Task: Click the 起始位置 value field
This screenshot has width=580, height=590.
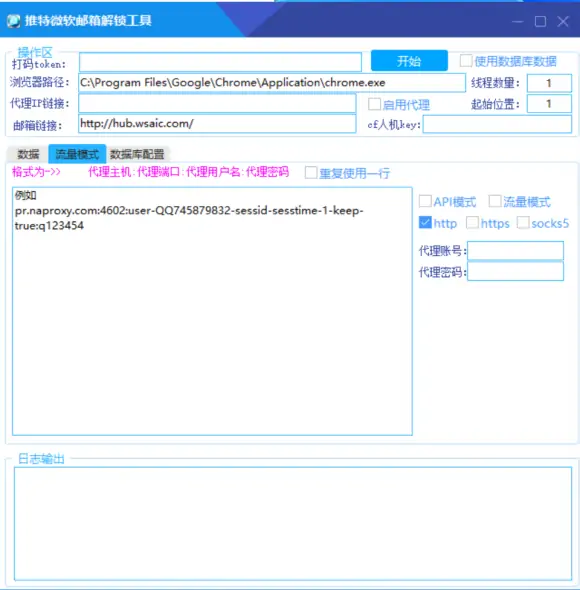Action: 549,103
